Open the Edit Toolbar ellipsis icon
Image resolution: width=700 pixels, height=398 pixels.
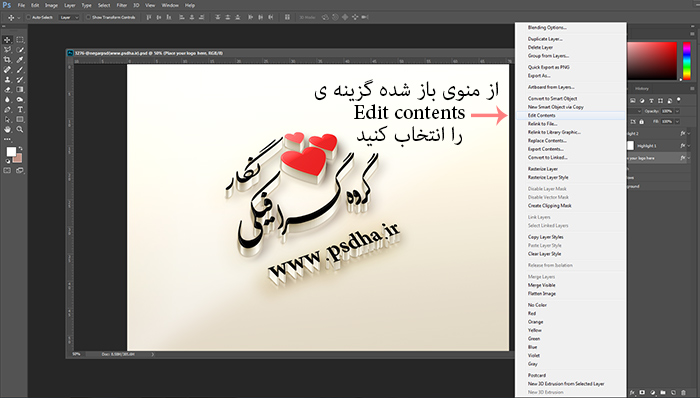(x=7, y=139)
